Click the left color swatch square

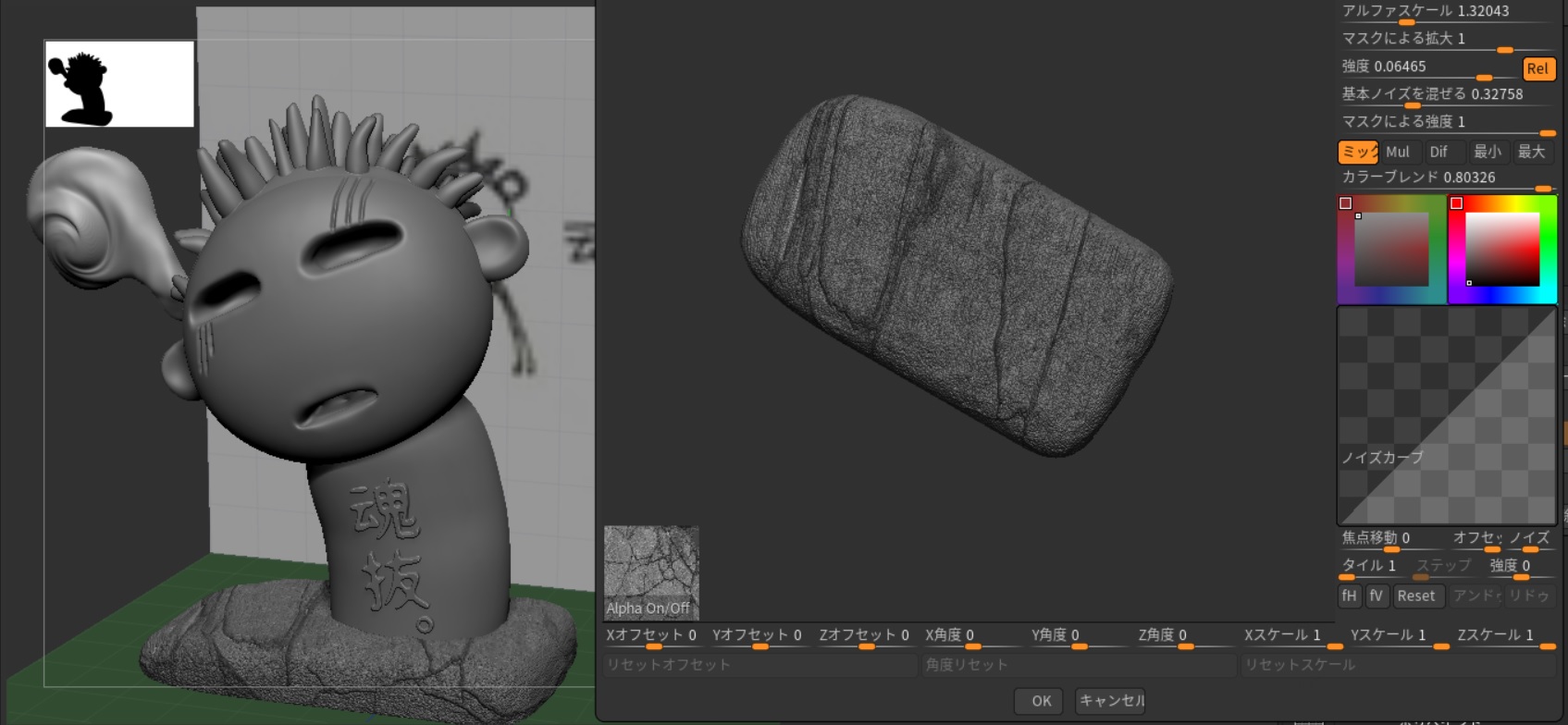[1346, 203]
